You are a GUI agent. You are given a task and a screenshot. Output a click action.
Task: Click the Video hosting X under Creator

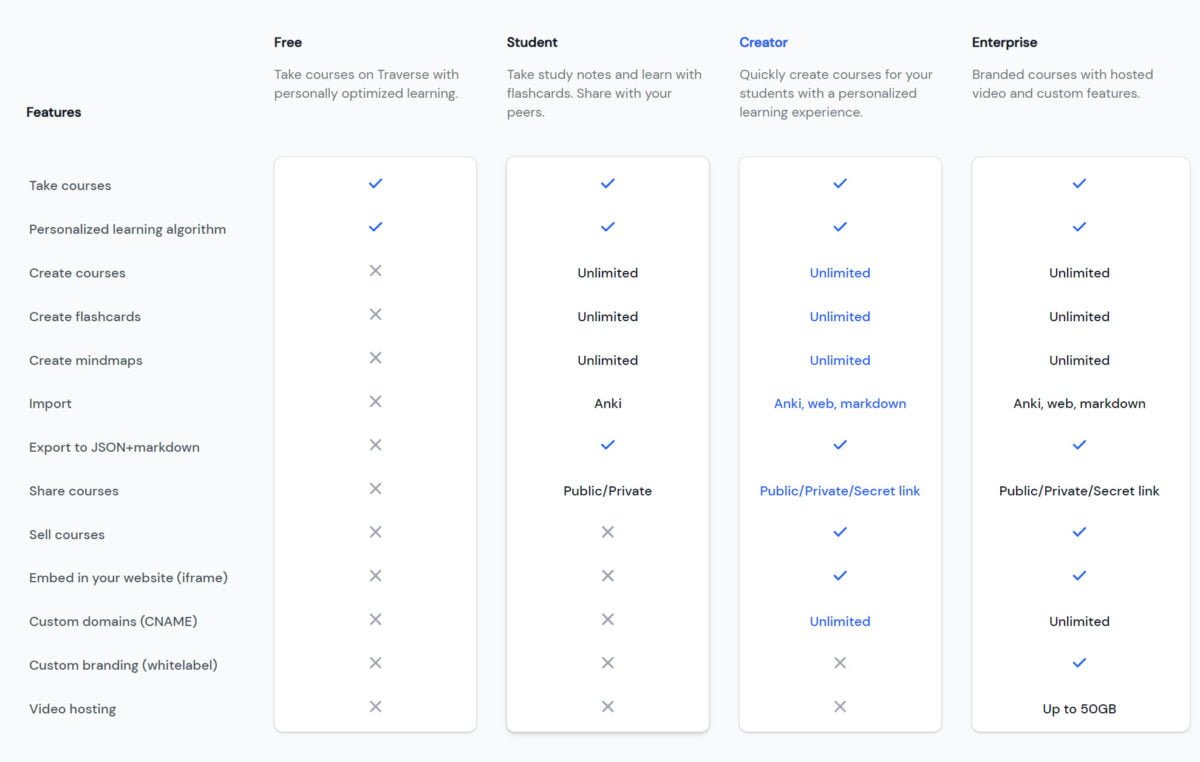tap(839, 706)
